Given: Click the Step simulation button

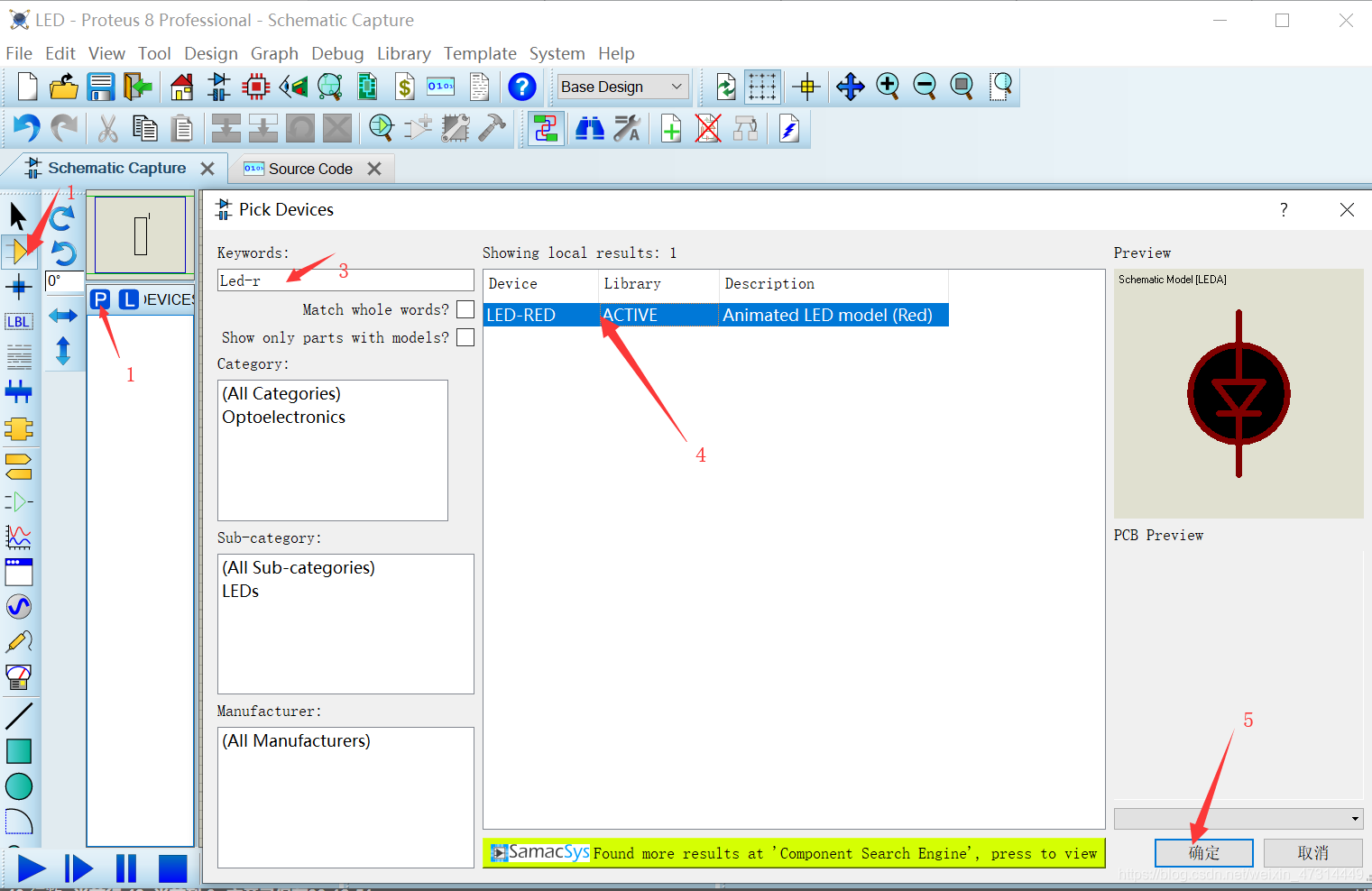Looking at the screenshot, I should pyautogui.click(x=78, y=868).
